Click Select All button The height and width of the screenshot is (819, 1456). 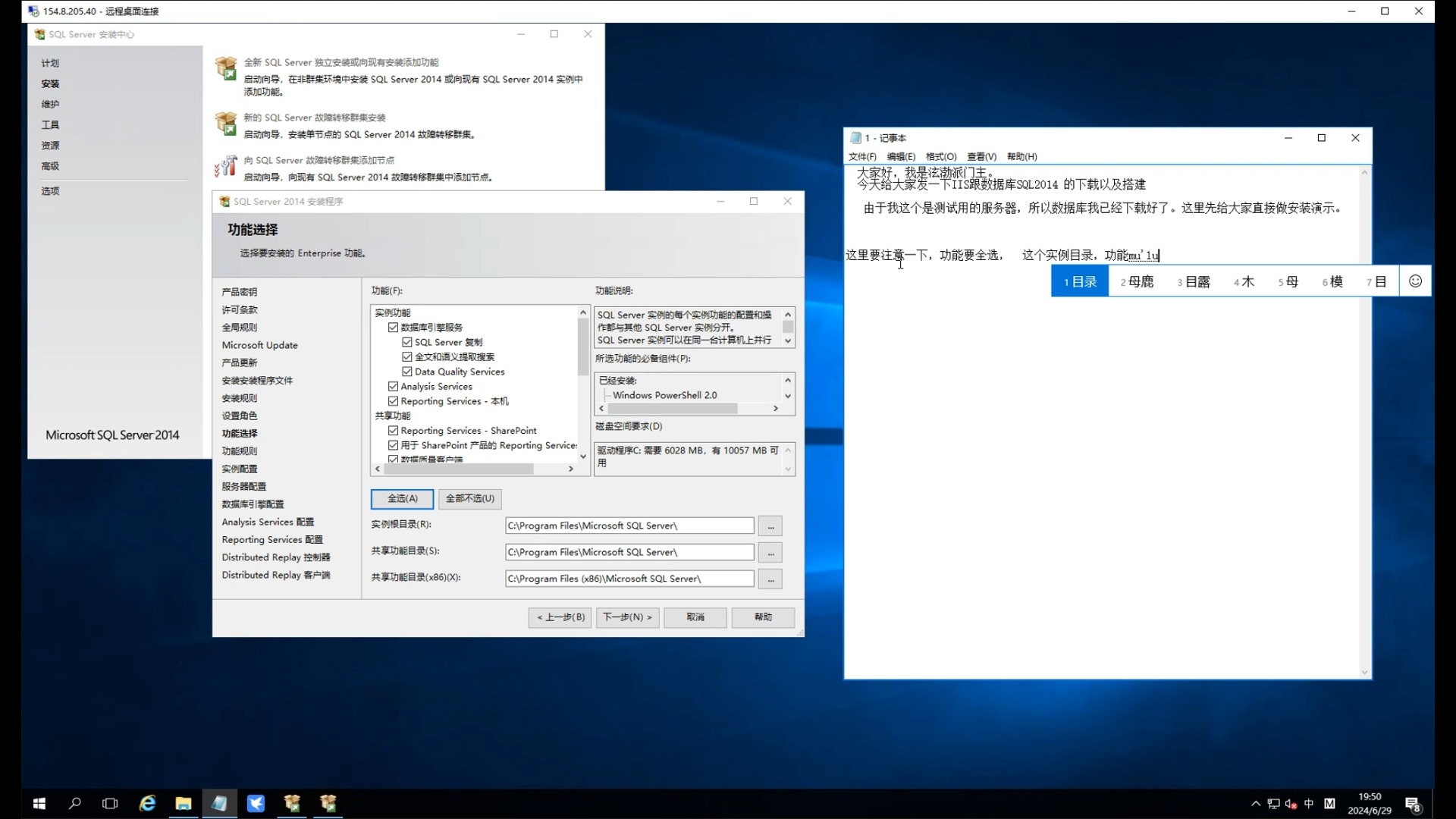point(402,499)
